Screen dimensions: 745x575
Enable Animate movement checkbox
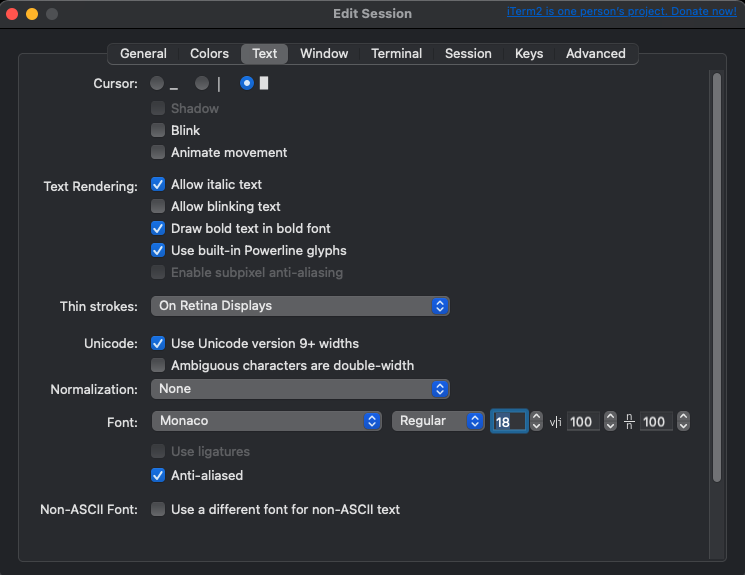coord(158,152)
